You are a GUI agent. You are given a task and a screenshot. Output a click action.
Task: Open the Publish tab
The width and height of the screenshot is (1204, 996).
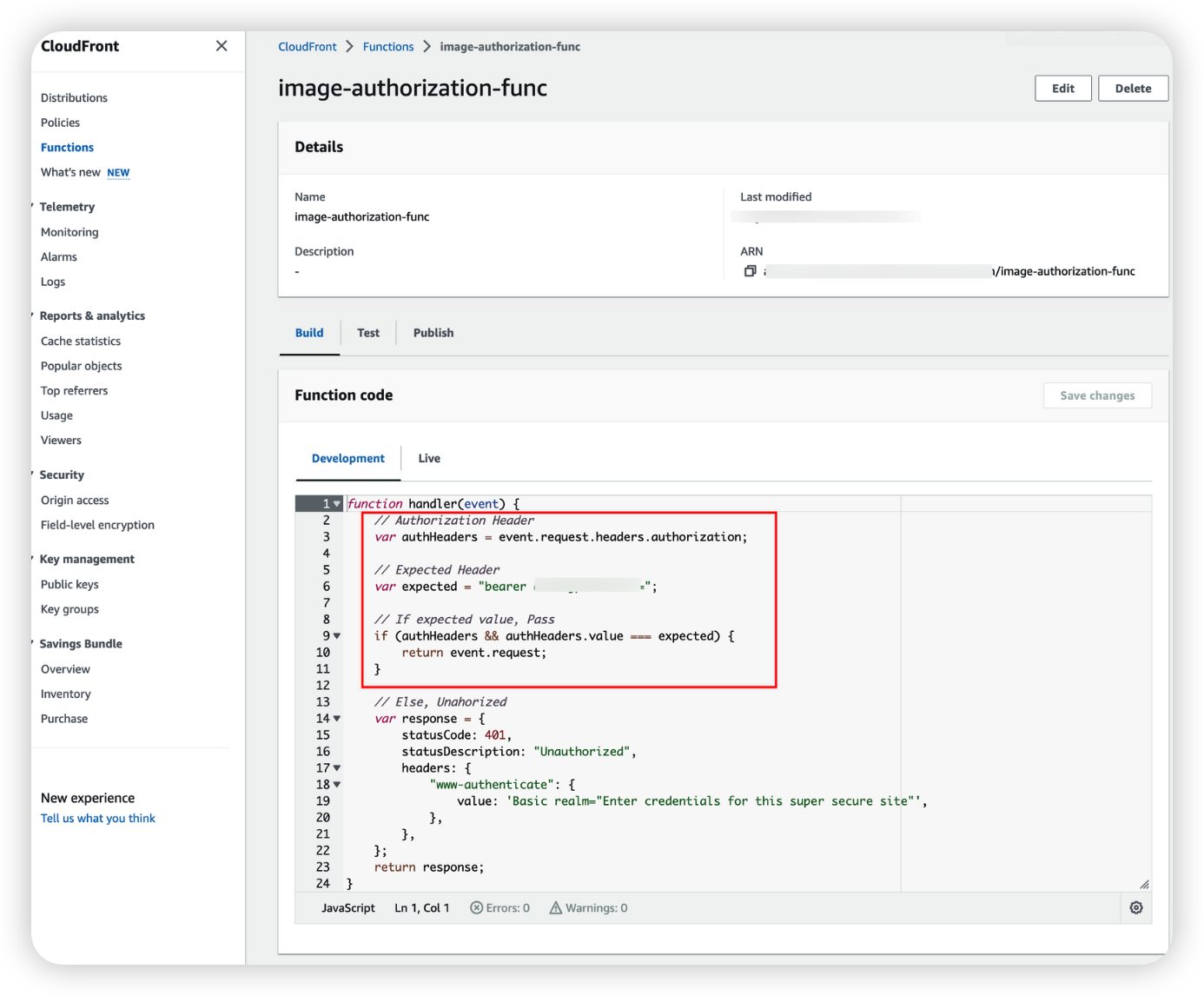coord(433,333)
